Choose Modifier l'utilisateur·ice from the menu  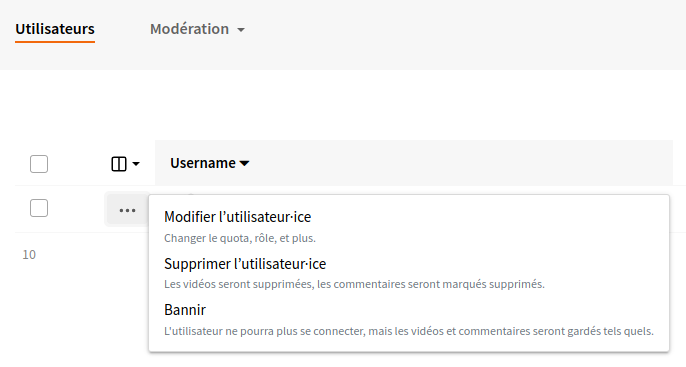point(238,217)
